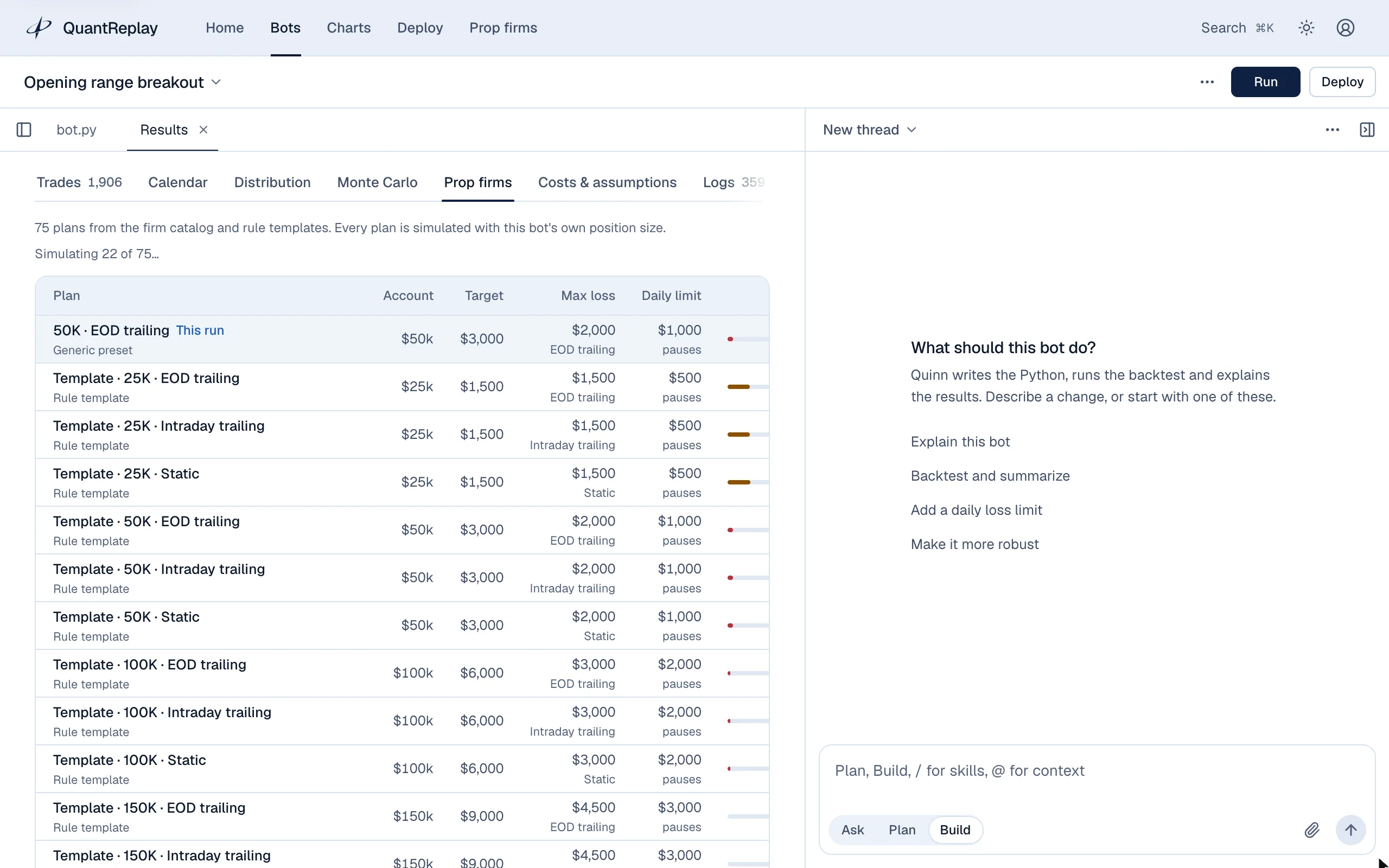This screenshot has height=868, width=1389.
Task: Close the Results tab
Action: coord(203,130)
